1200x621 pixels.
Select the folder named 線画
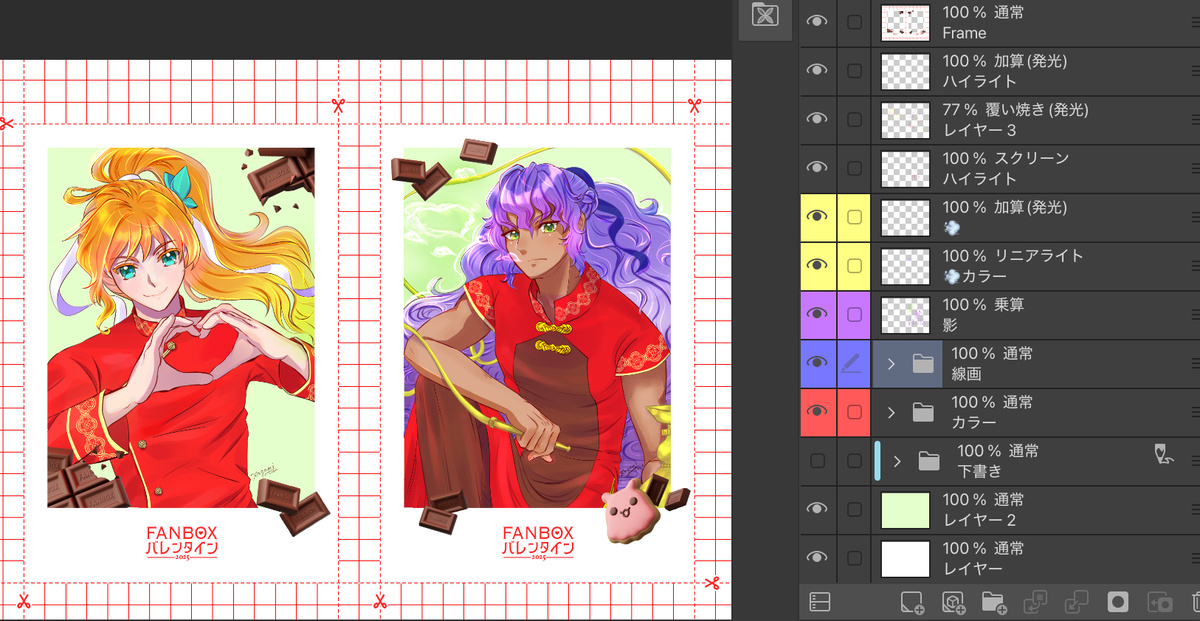tap(968, 374)
